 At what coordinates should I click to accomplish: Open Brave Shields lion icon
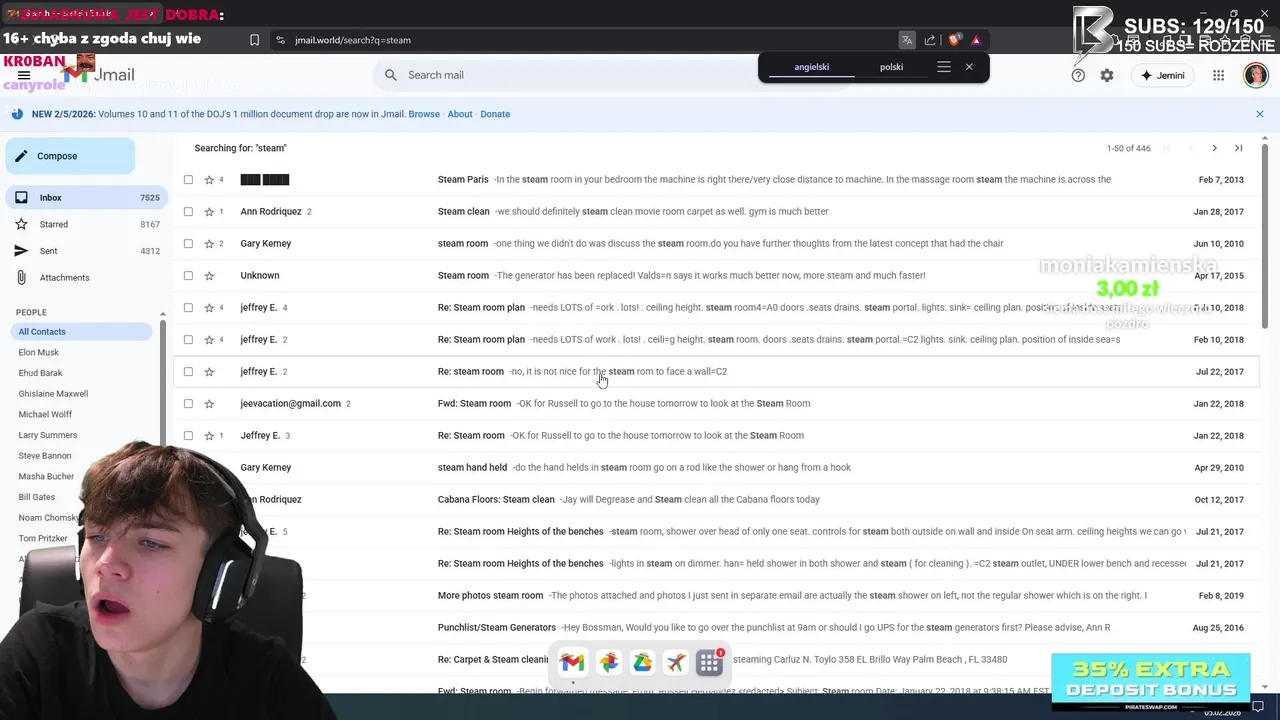pos(954,40)
